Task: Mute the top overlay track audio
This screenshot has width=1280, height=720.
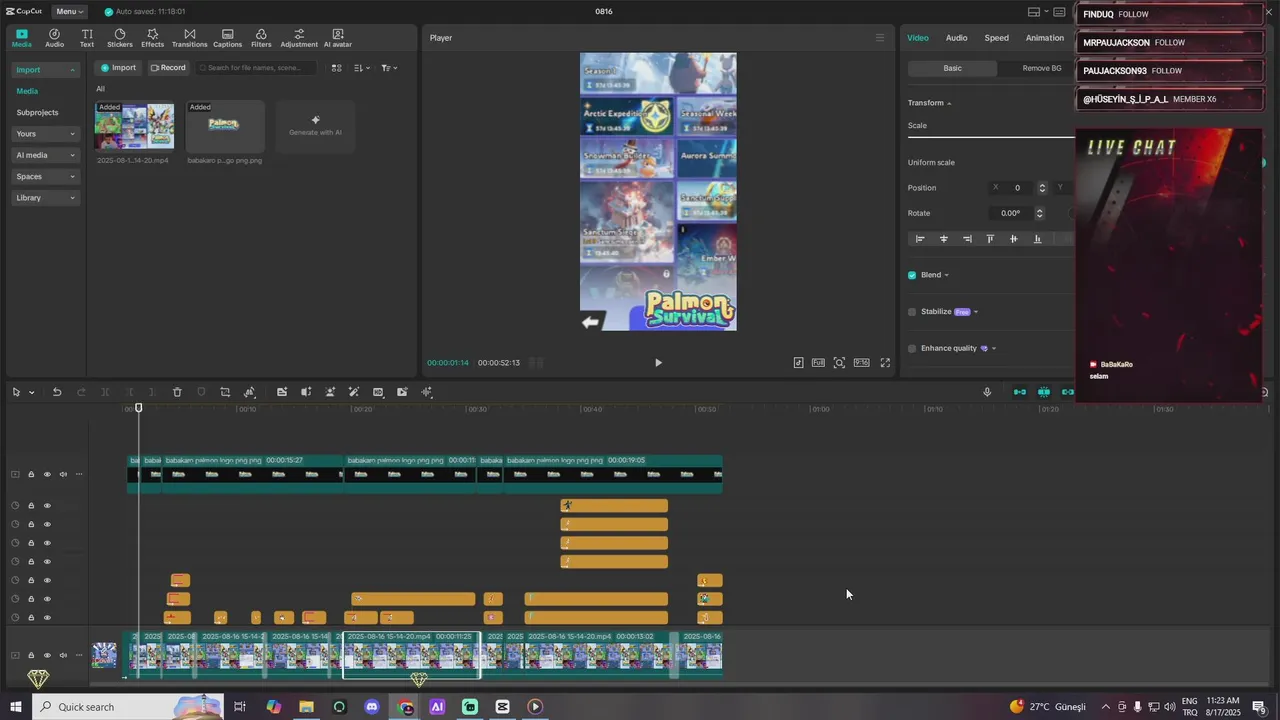Action: 63,475
